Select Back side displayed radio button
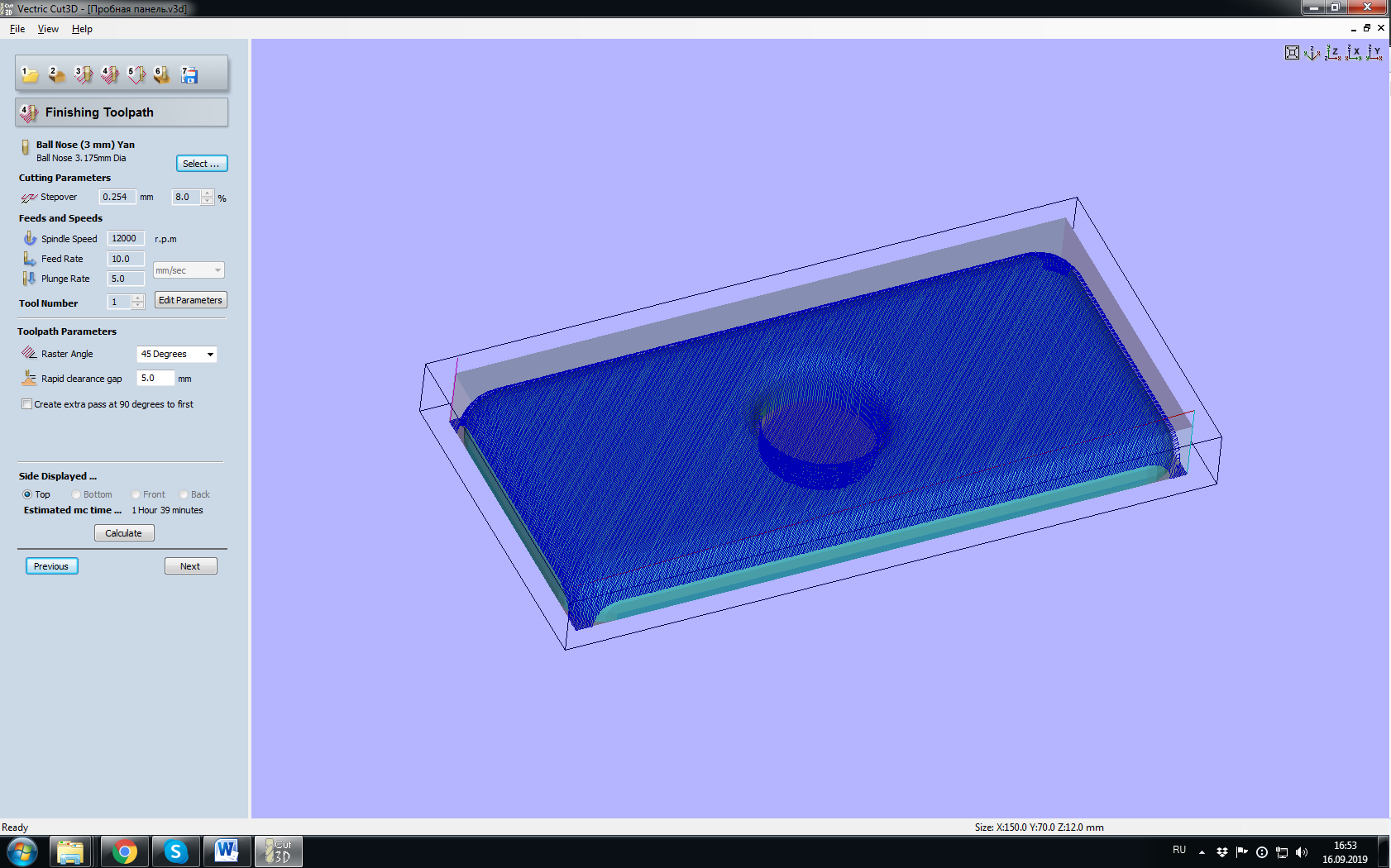 coord(184,494)
